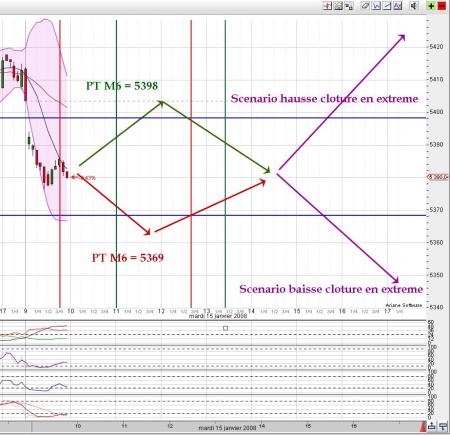Click the small square marker in first indicator panel
The height and width of the screenshot is (435, 450).
(x=225, y=328)
